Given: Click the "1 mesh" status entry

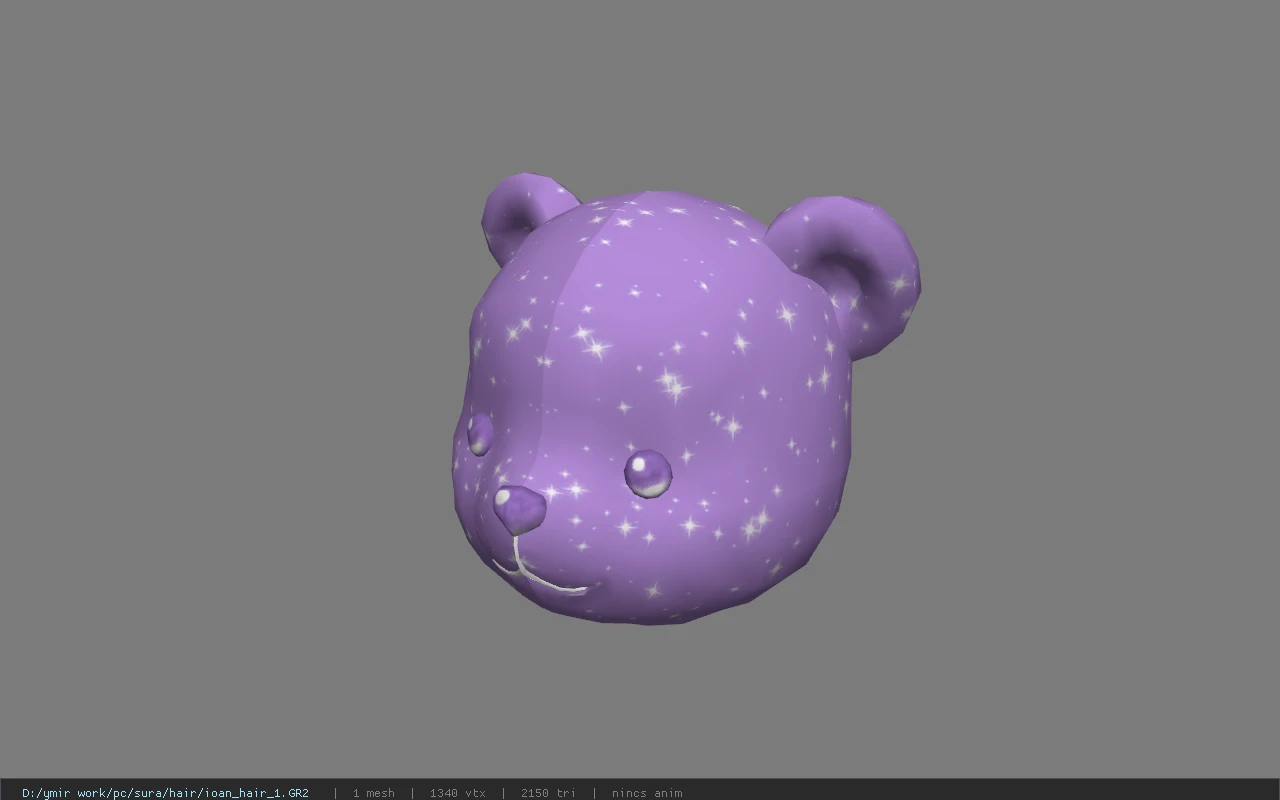Looking at the screenshot, I should (x=373, y=793).
